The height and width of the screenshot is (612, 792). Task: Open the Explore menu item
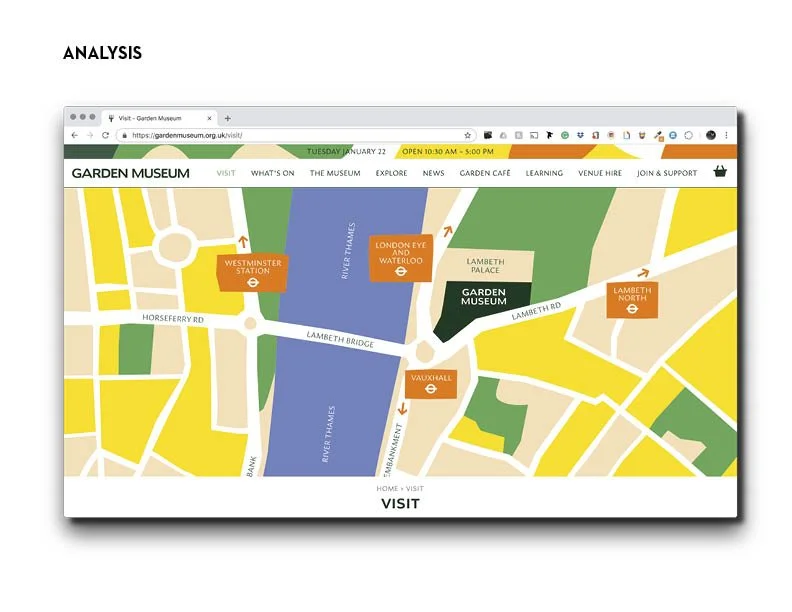tap(391, 173)
